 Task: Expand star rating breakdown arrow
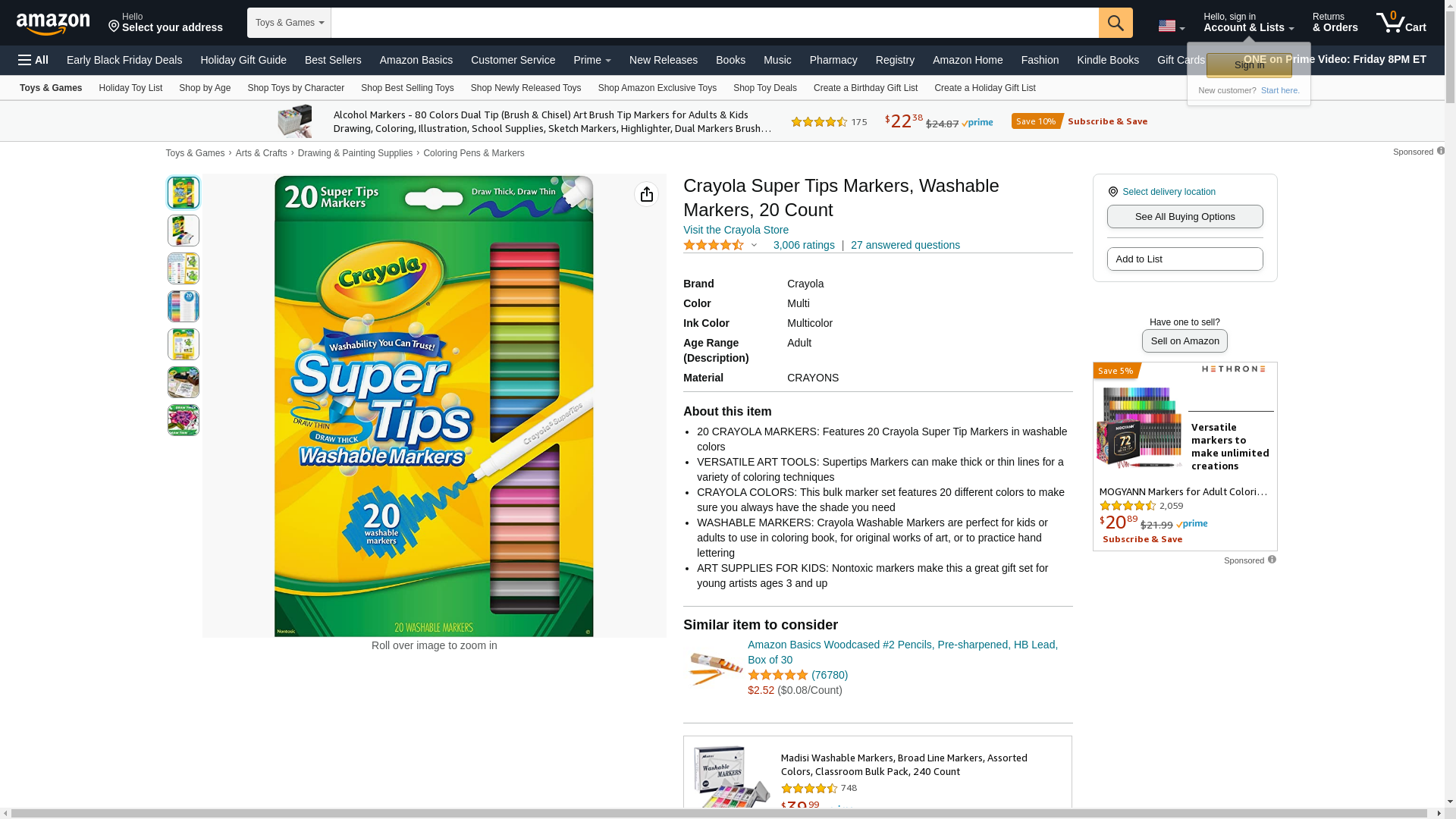click(x=754, y=245)
